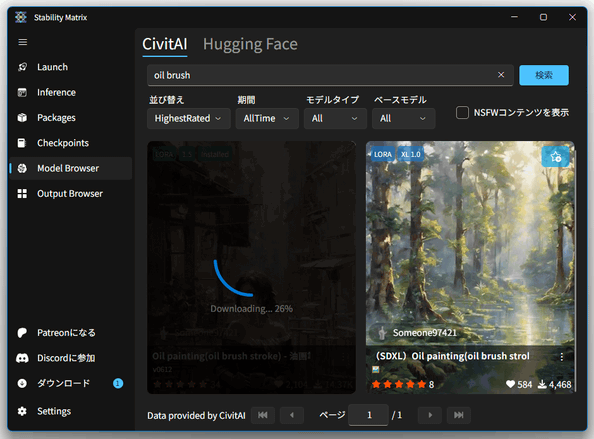
Task: Open the model type All dropdown
Action: pos(335,119)
